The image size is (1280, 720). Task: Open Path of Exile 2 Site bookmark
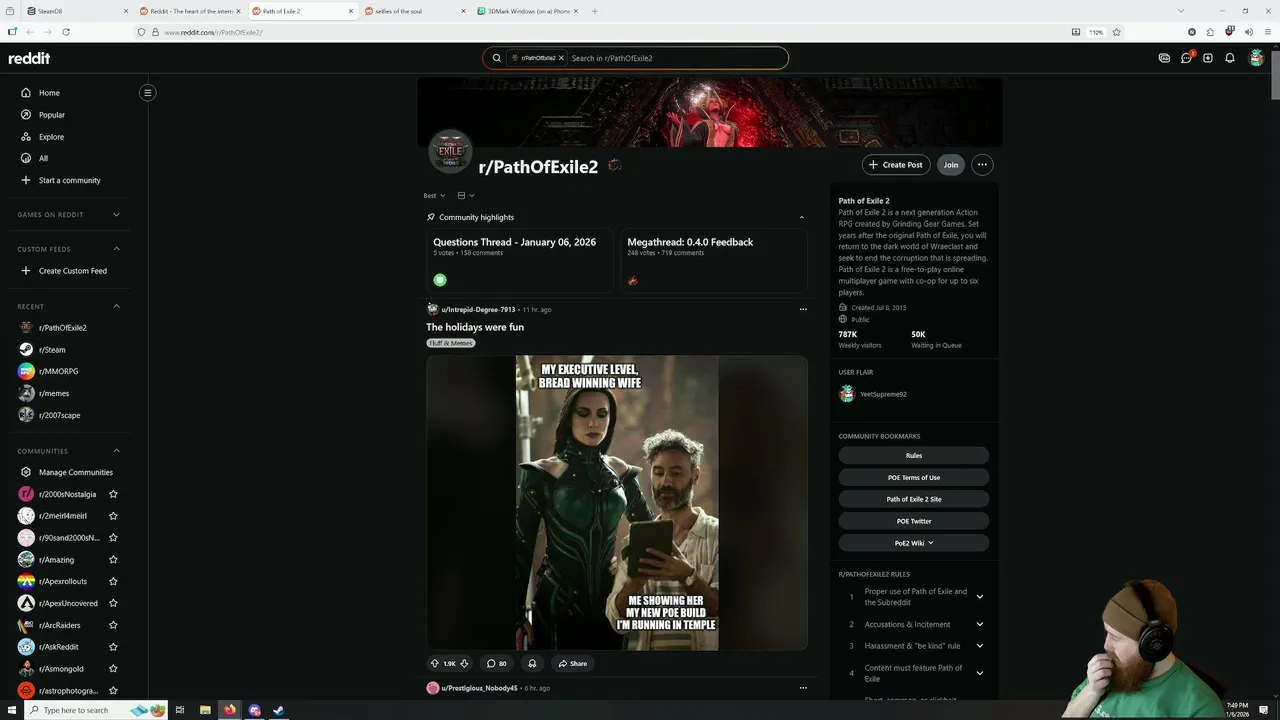point(914,499)
